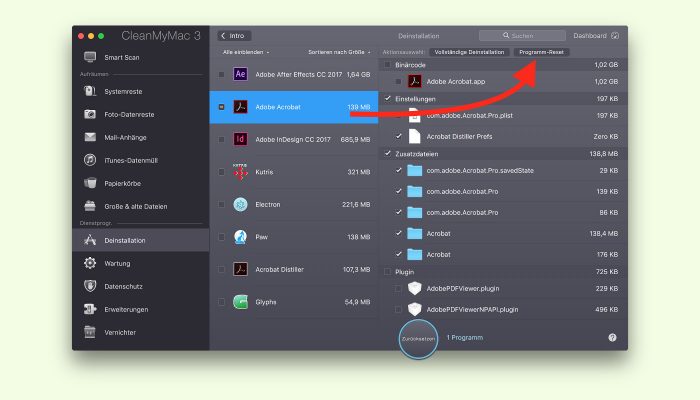Check the Electron checkbox
Image resolution: width=700 pixels, height=400 pixels.
[x=221, y=204]
